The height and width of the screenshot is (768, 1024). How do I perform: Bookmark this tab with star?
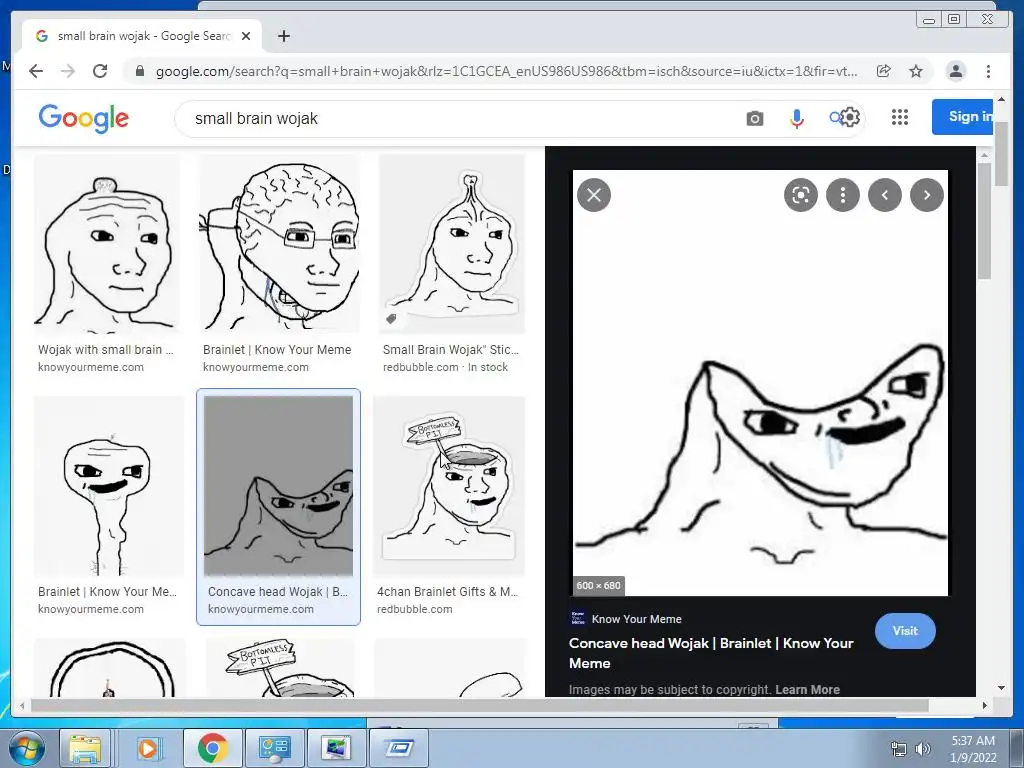point(916,71)
